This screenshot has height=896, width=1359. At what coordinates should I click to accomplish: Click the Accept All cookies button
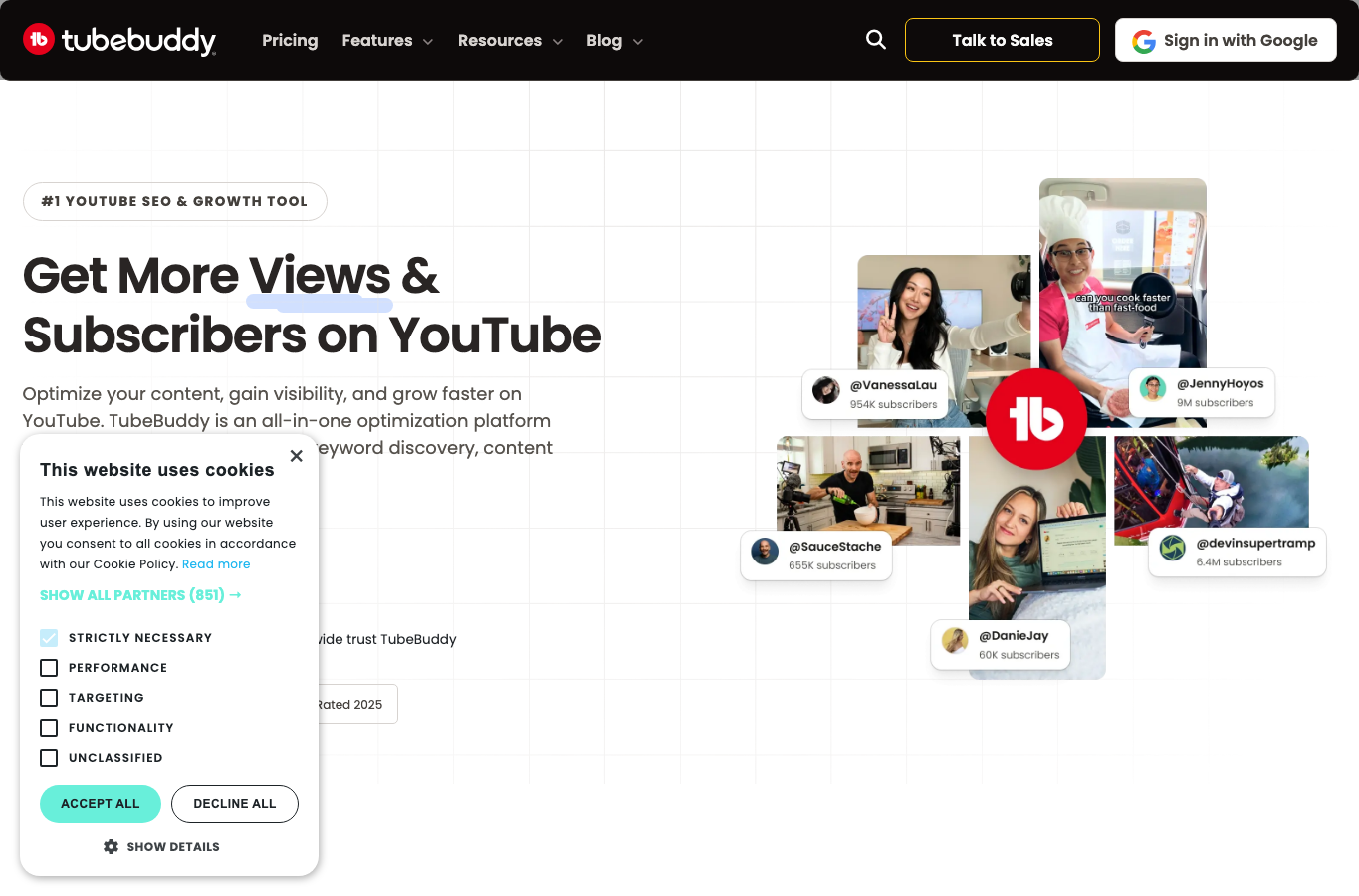(101, 804)
